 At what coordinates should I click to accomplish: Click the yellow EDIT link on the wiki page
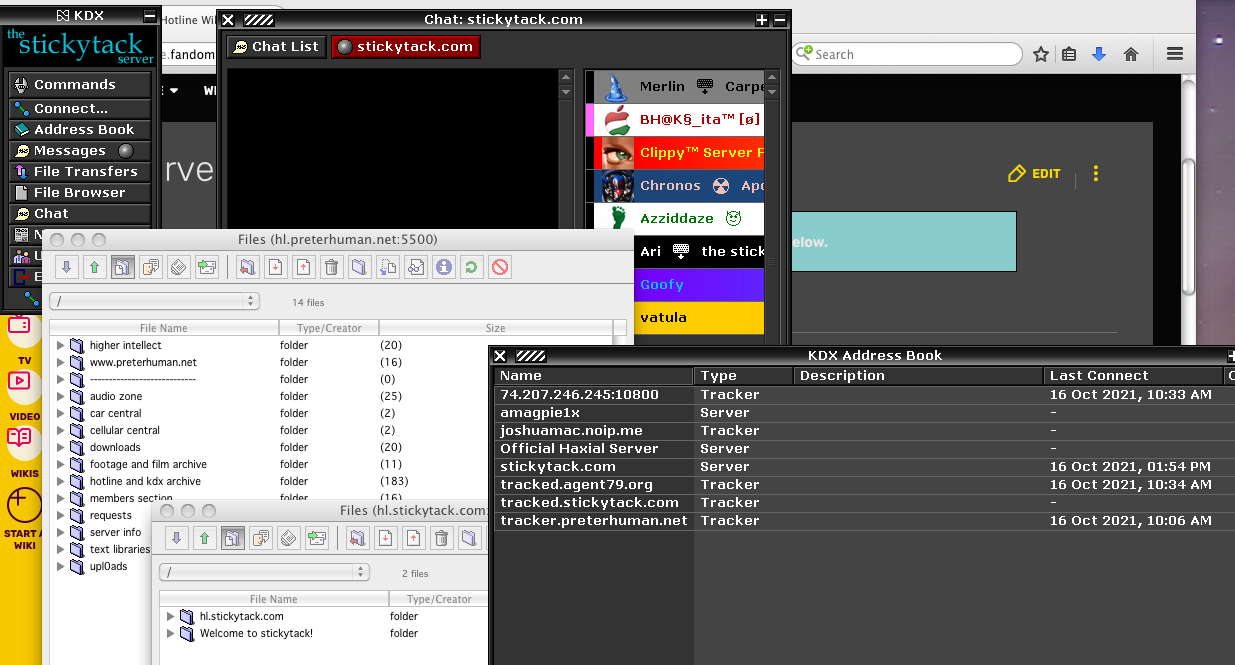(1034, 174)
